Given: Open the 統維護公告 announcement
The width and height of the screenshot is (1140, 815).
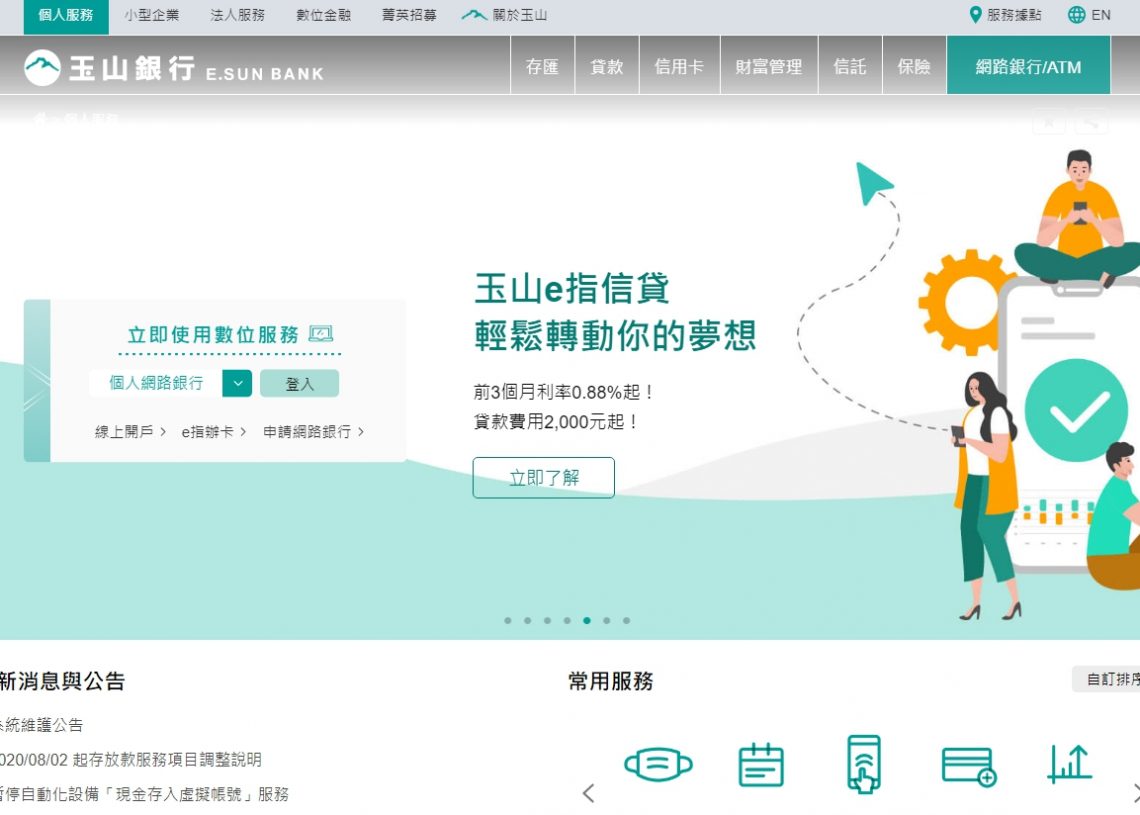Looking at the screenshot, I should [41, 725].
